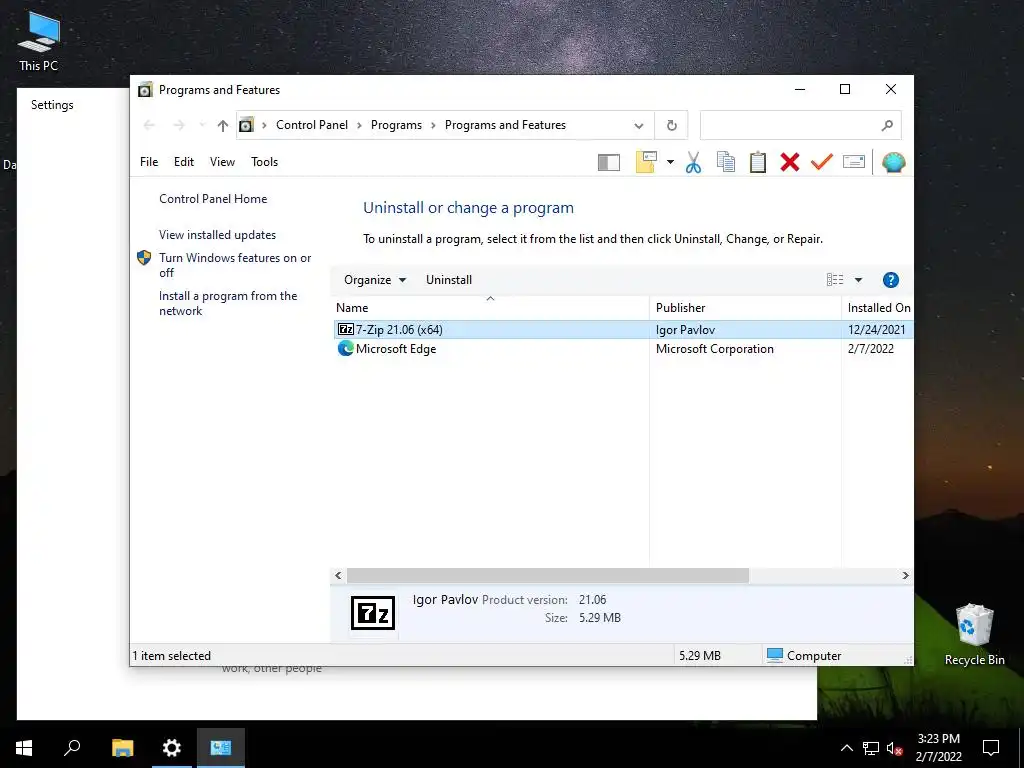This screenshot has width=1024, height=768.
Task: Open Install a program from the network
Action: pos(228,303)
